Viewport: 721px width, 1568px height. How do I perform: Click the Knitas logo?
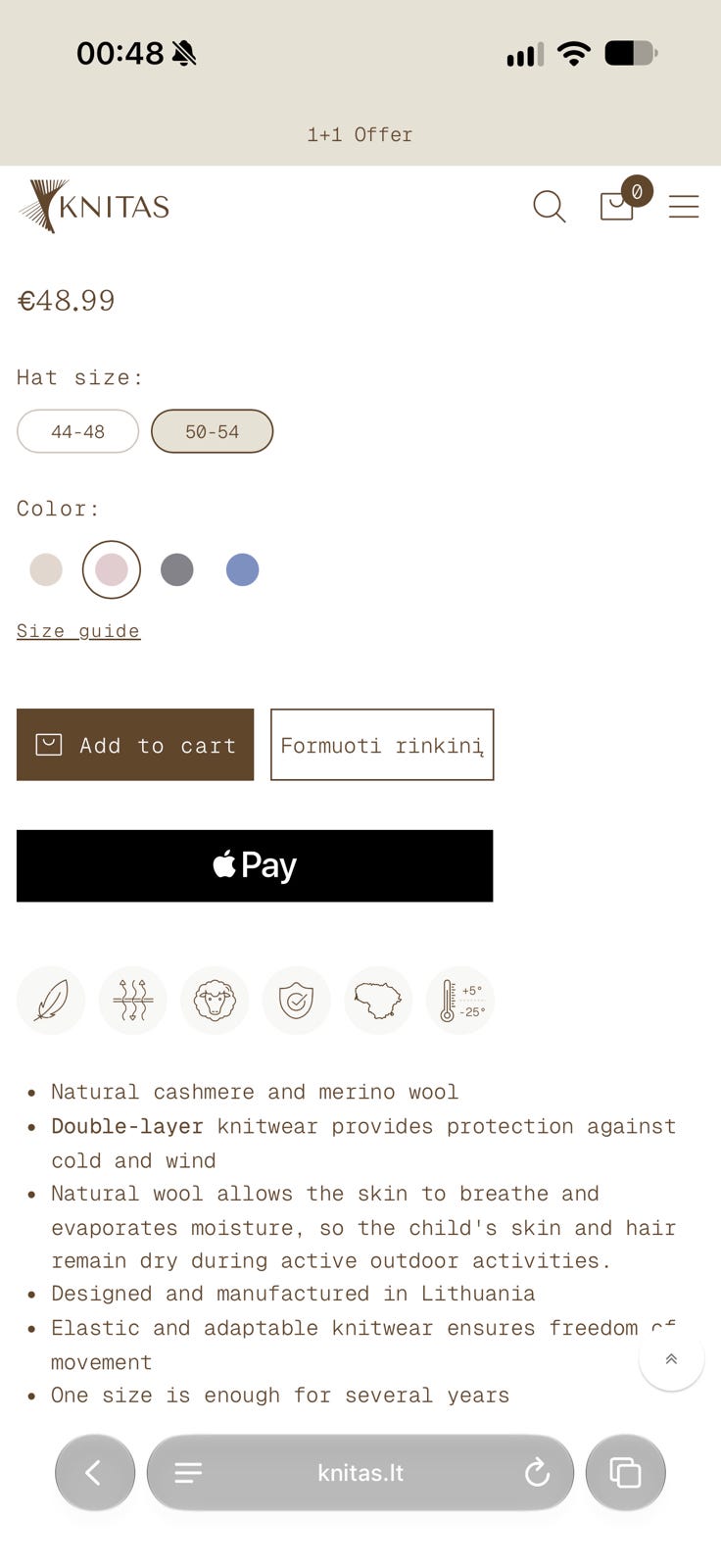pyautogui.click(x=94, y=206)
